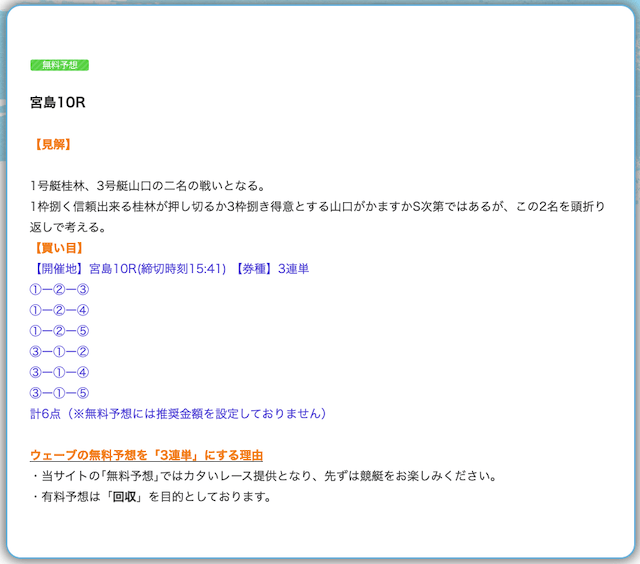Image resolution: width=640 pixels, height=564 pixels.
Task: Open the ウェーブの無料予想を「3連単」にする理由 link
Action: pos(146,455)
